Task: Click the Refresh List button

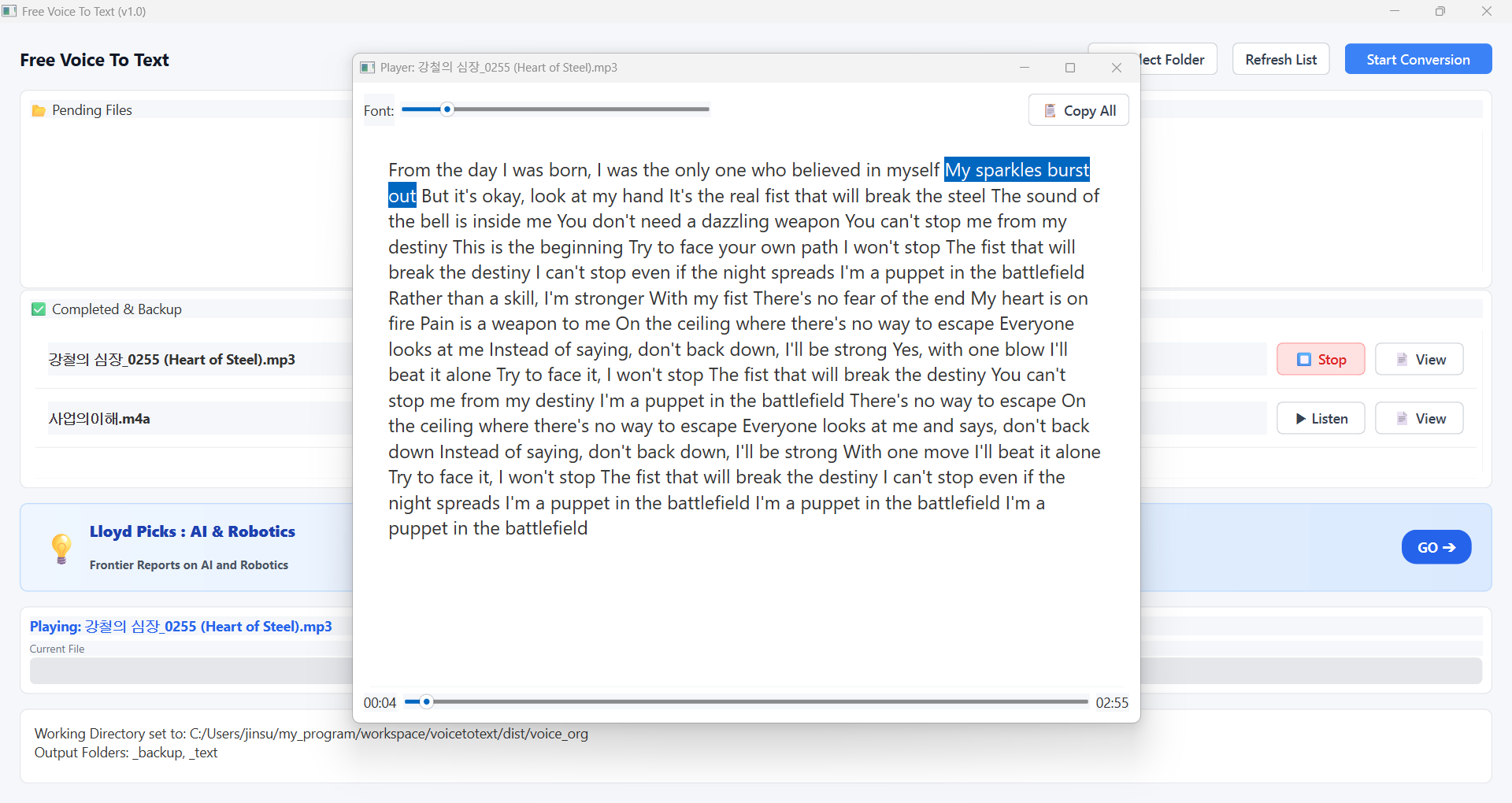Action: [x=1280, y=59]
